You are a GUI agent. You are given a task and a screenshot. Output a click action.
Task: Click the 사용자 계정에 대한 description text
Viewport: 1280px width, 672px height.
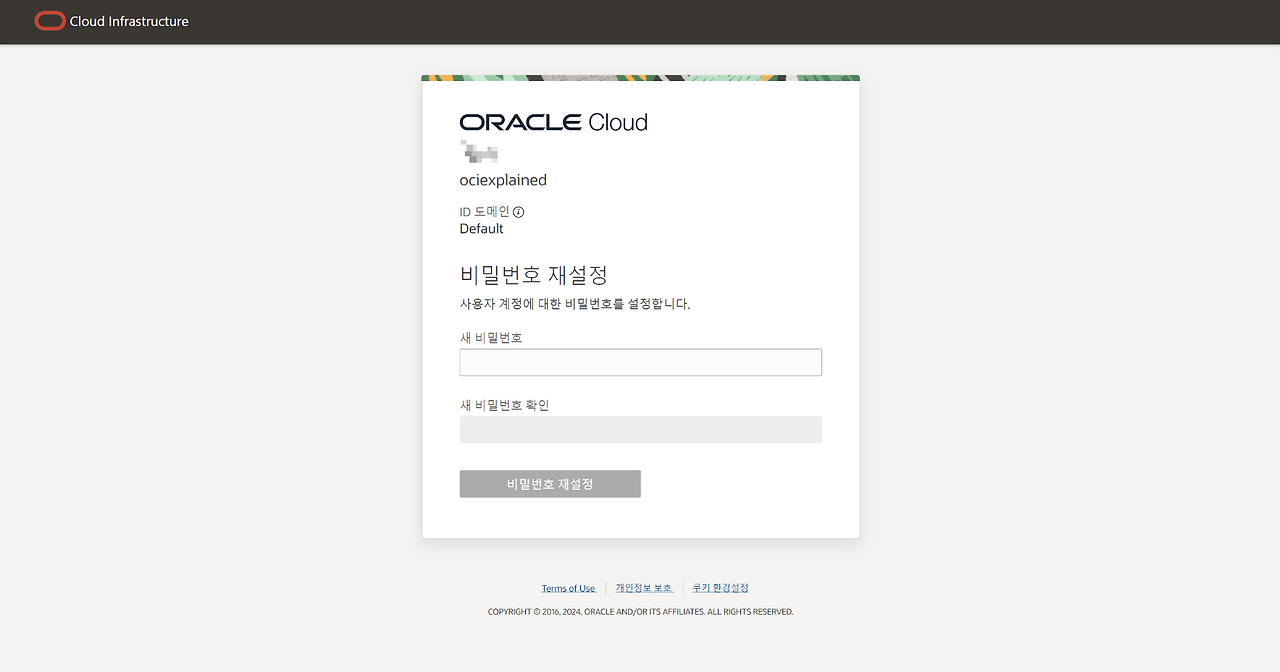(575, 304)
